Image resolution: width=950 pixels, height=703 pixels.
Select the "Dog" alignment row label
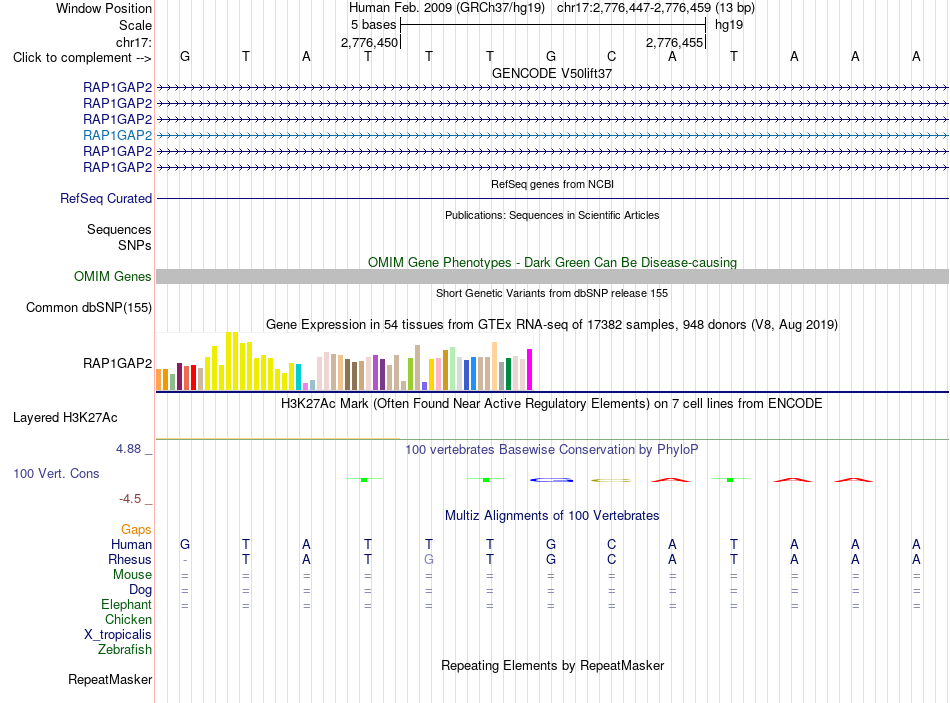(x=140, y=590)
